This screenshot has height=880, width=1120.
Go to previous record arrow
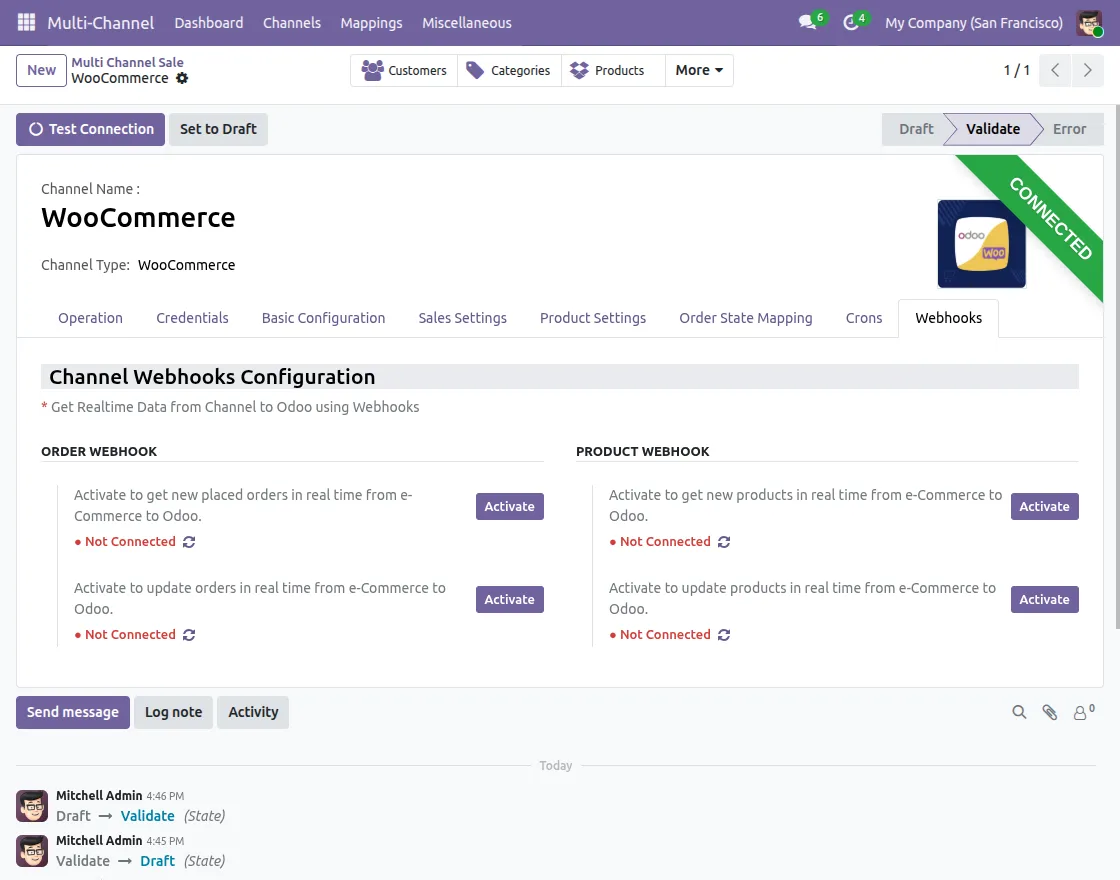point(1054,70)
